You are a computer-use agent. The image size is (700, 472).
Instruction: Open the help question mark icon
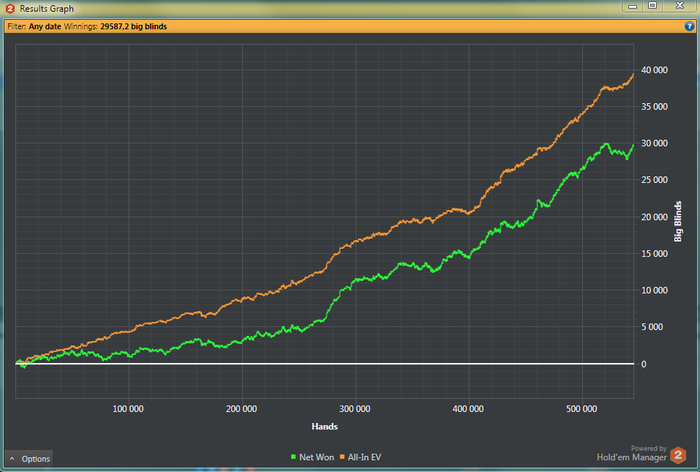pos(689,26)
